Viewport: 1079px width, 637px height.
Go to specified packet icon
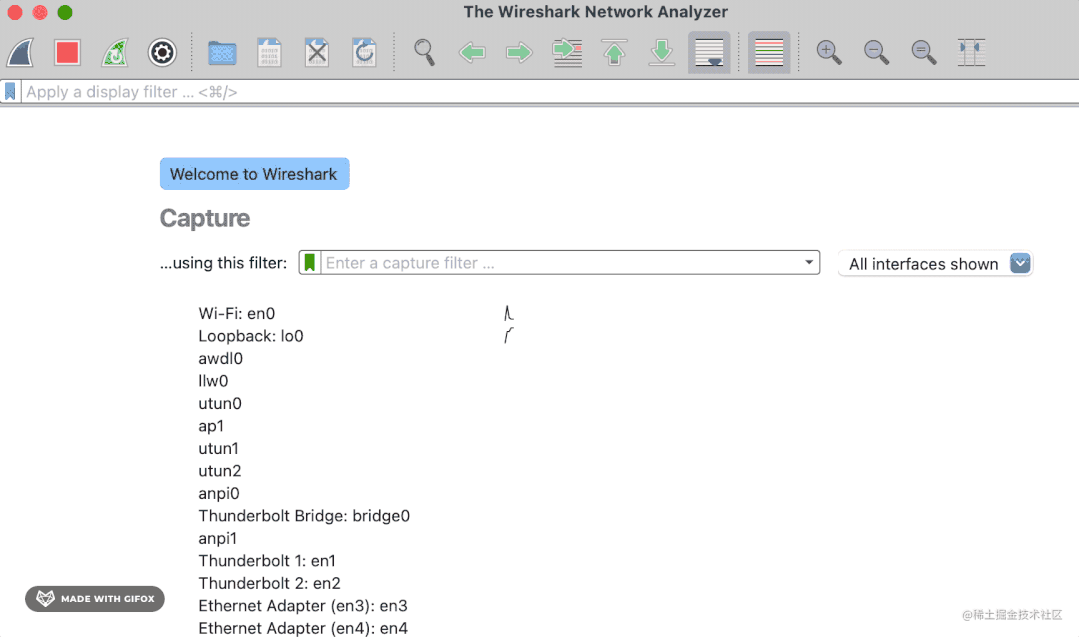click(x=567, y=52)
